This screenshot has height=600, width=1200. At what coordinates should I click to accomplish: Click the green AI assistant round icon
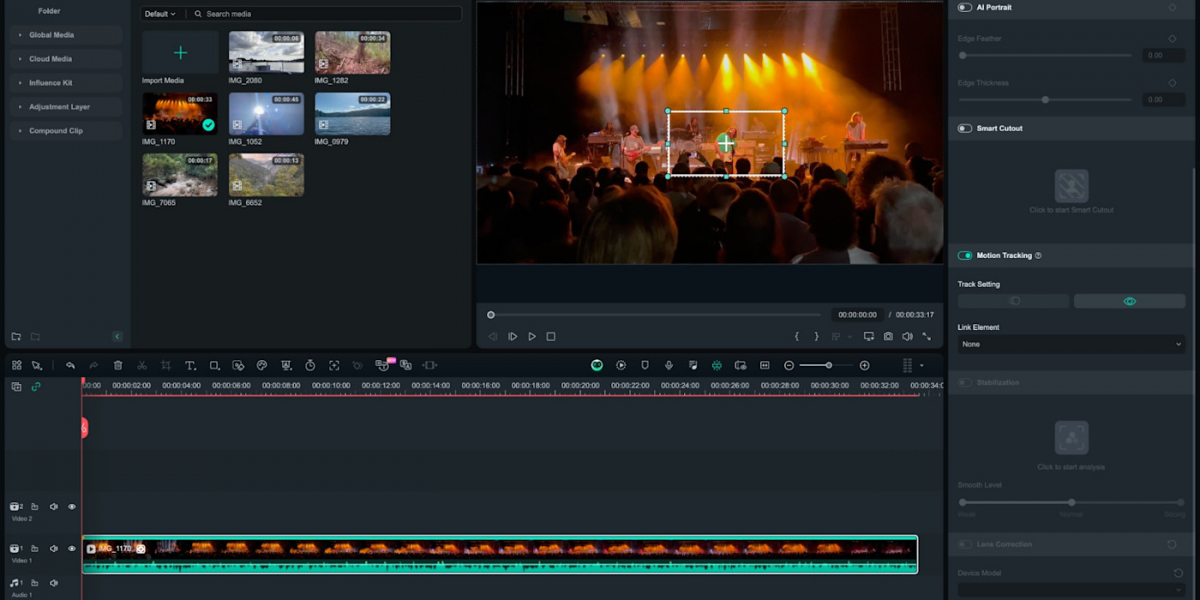(597, 366)
